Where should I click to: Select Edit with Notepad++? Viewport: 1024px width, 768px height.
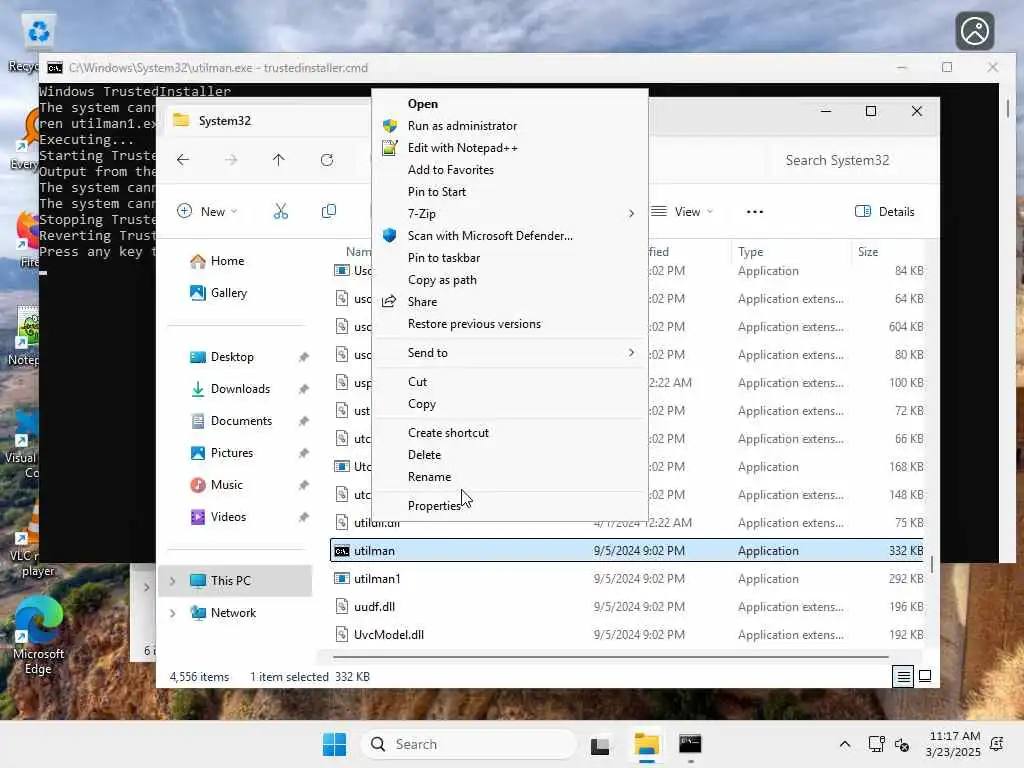pos(462,148)
